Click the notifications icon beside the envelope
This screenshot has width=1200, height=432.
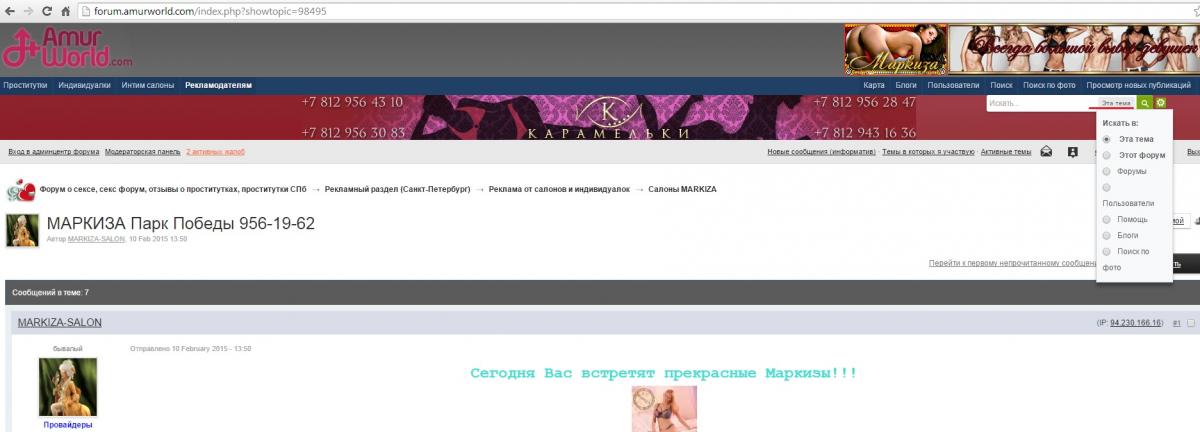click(1072, 152)
